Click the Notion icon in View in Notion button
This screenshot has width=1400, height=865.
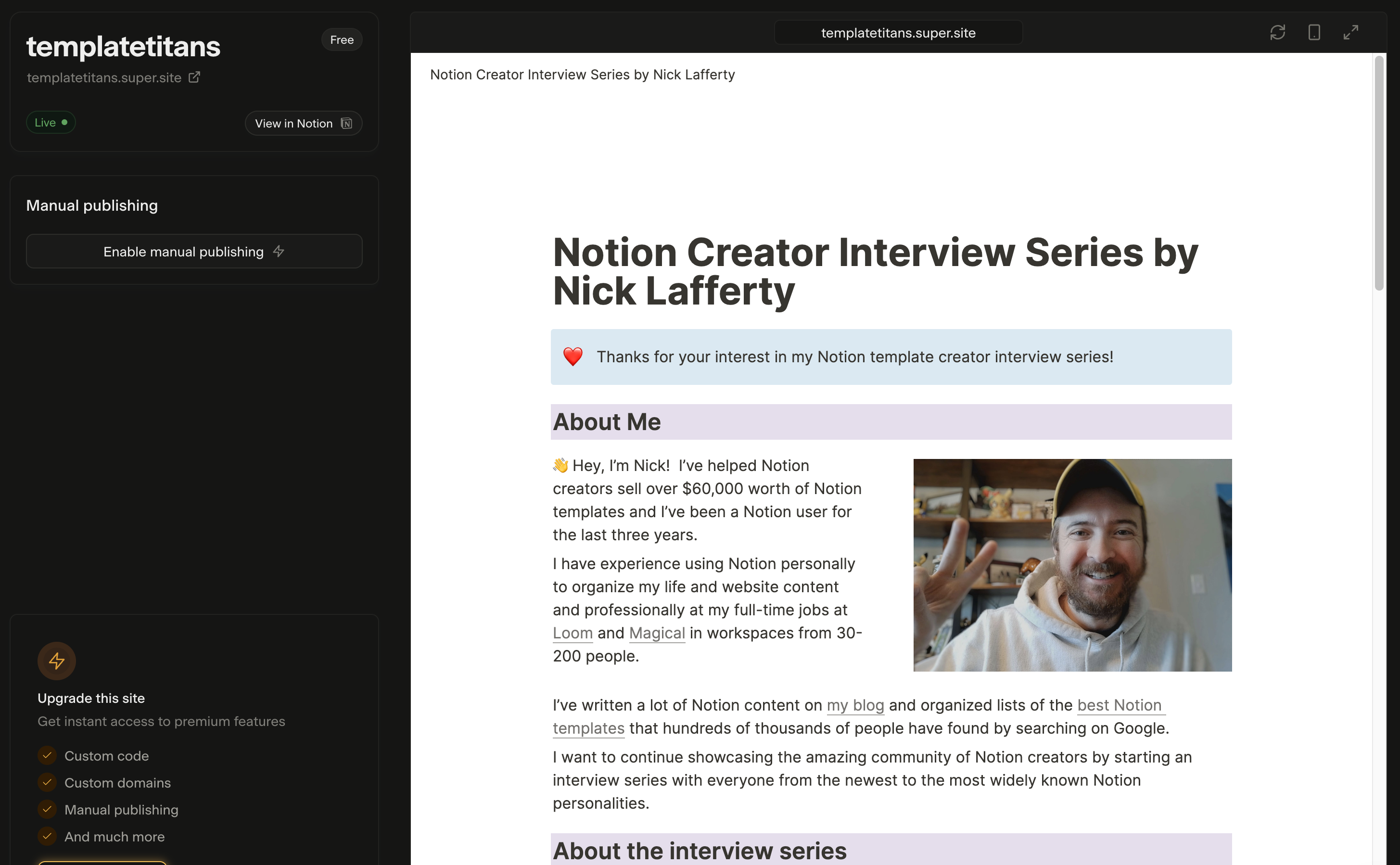(x=346, y=123)
